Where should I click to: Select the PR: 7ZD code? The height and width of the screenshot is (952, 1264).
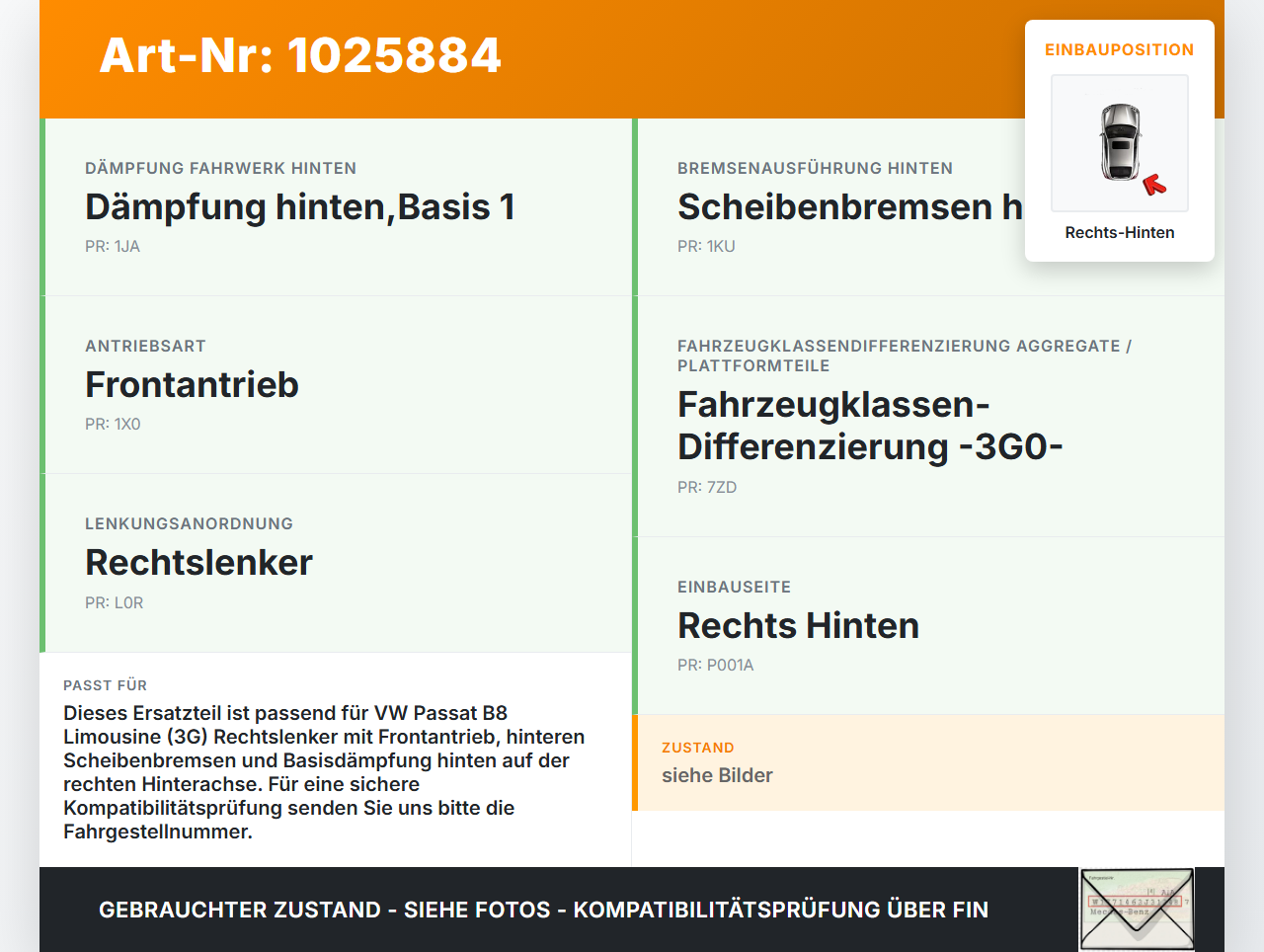(x=707, y=487)
